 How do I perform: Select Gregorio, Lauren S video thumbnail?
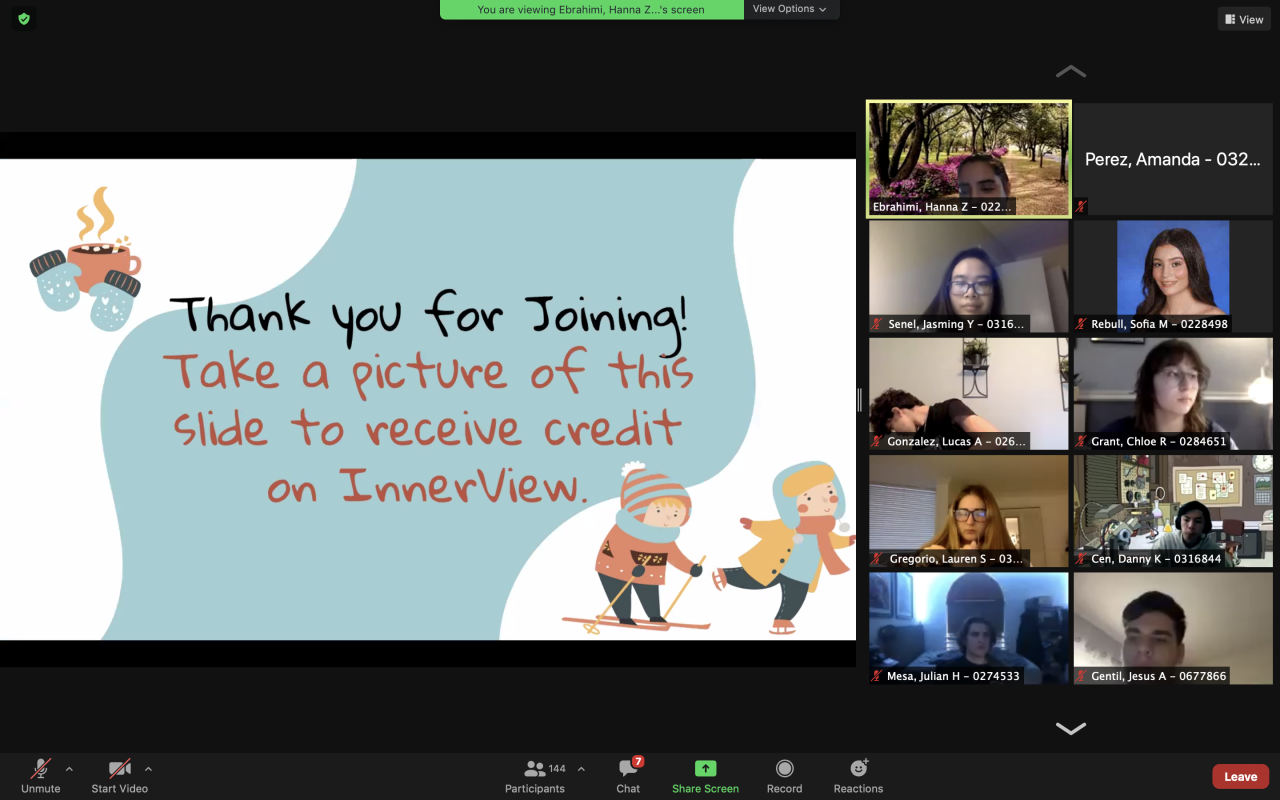tap(969, 511)
